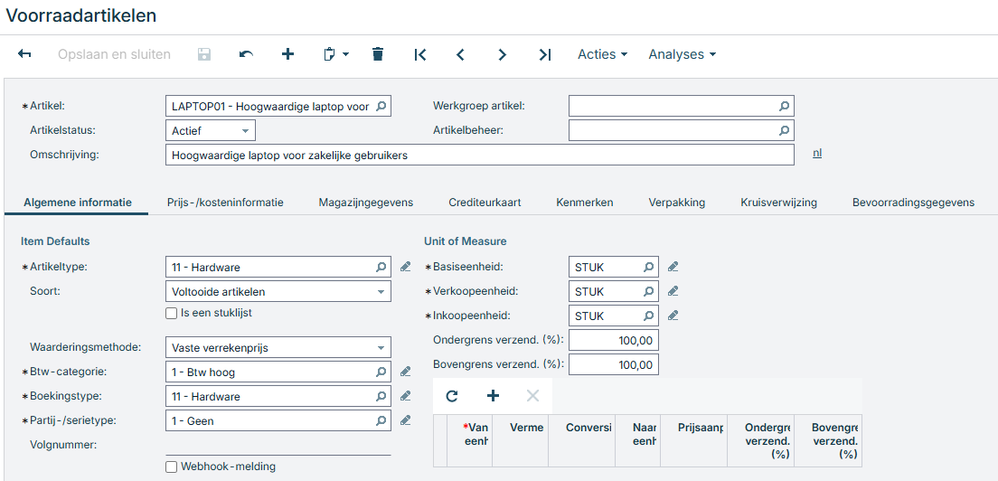998x481 pixels.
Task: Add a new record with plus icon
Action: tap(288, 54)
